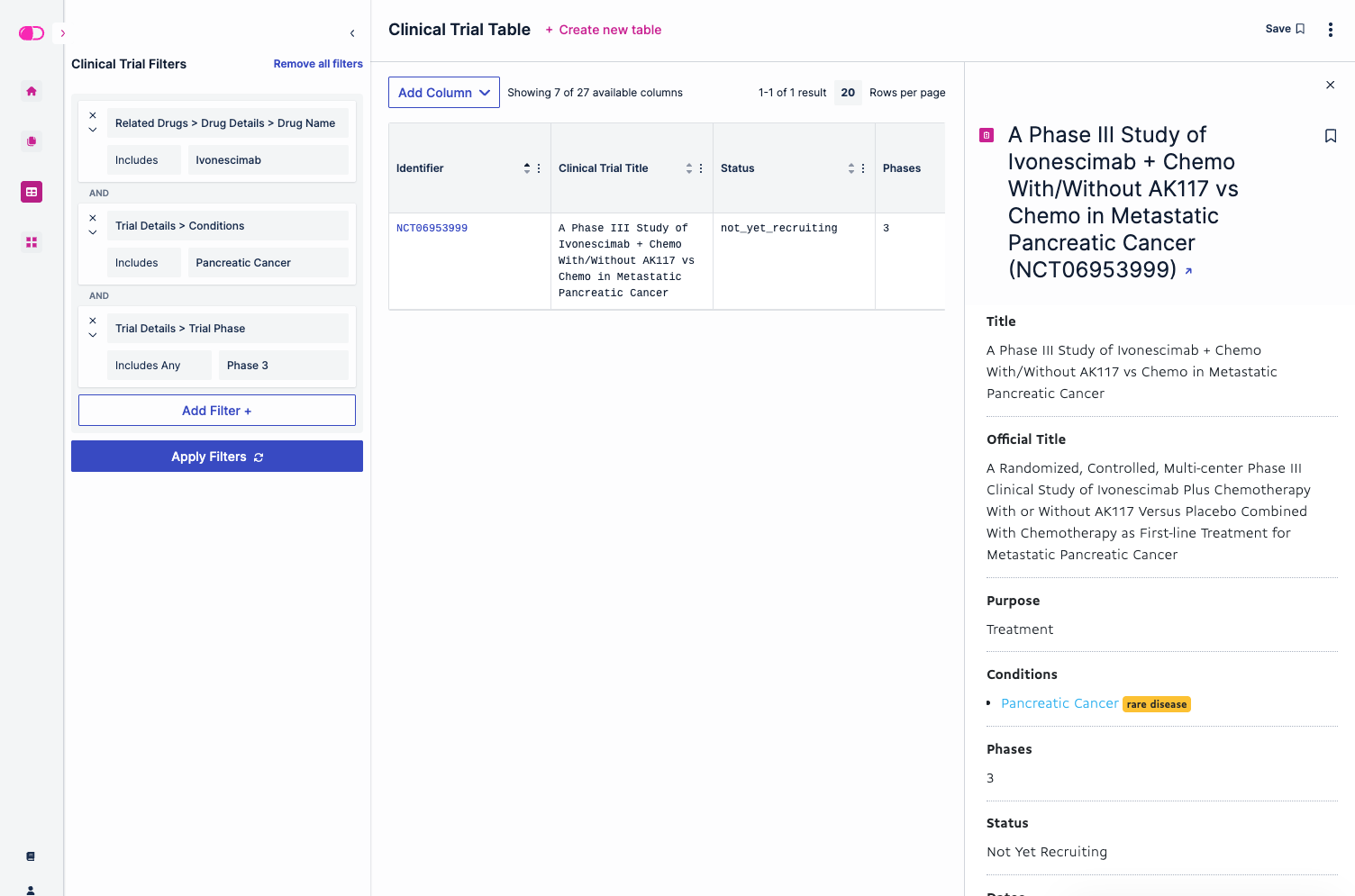Click Remove all filters link
This screenshot has width=1355, height=896.
[x=318, y=64]
